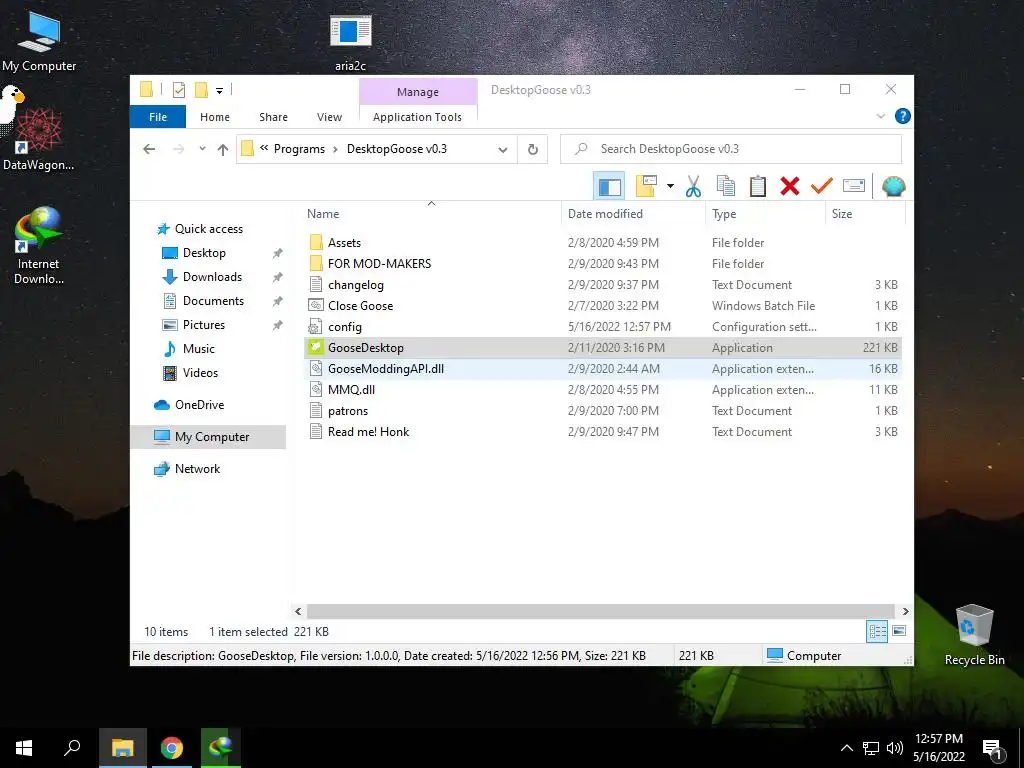Click the horizontal scrollbar in the file list
This screenshot has width=1024, height=768.
click(600, 611)
